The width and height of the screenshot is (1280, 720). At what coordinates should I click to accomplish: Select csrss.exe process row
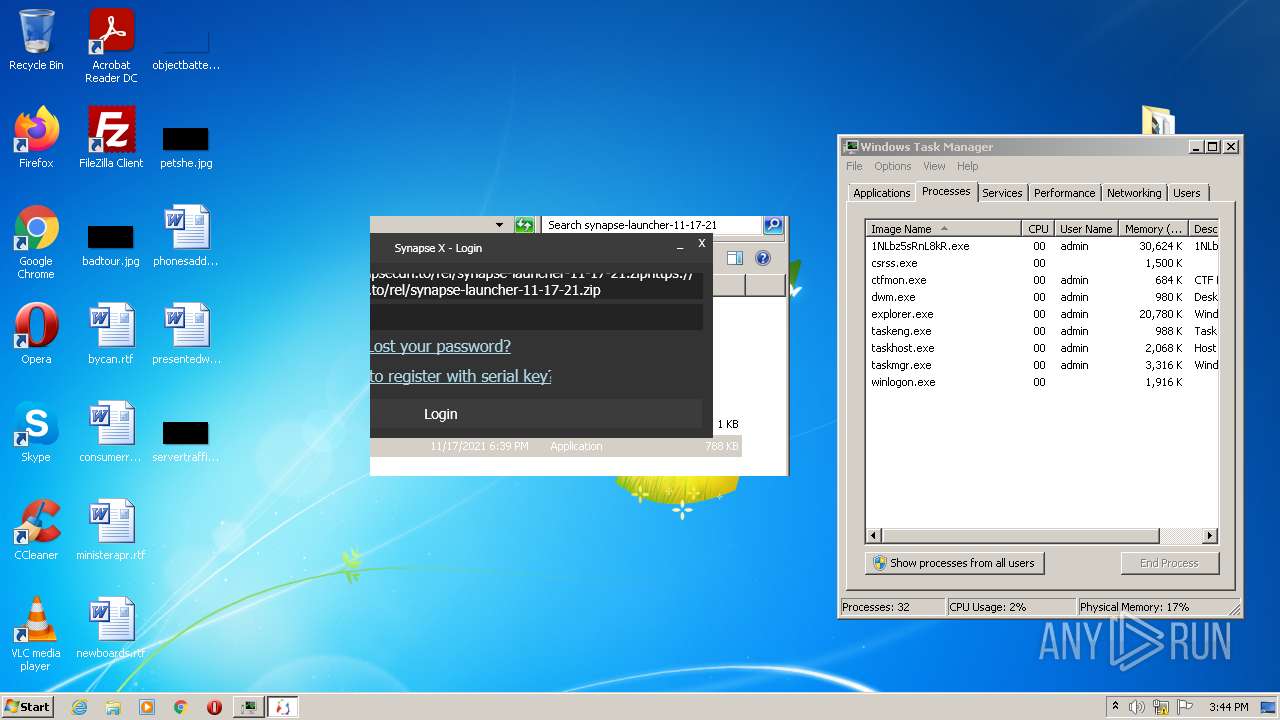(x=1041, y=263)
